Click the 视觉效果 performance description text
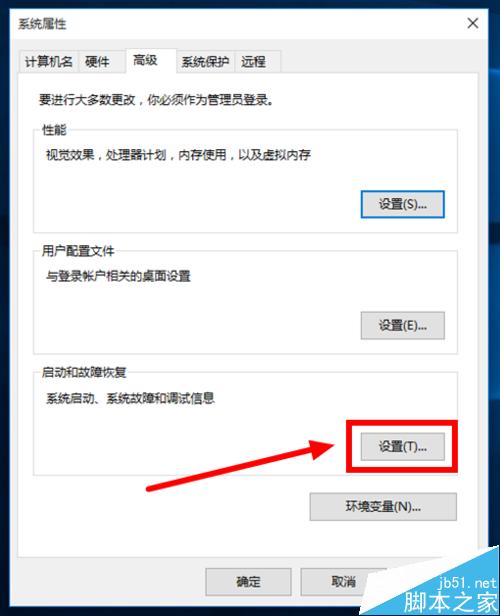Screen dimensions: 500x616 (178, 155)
